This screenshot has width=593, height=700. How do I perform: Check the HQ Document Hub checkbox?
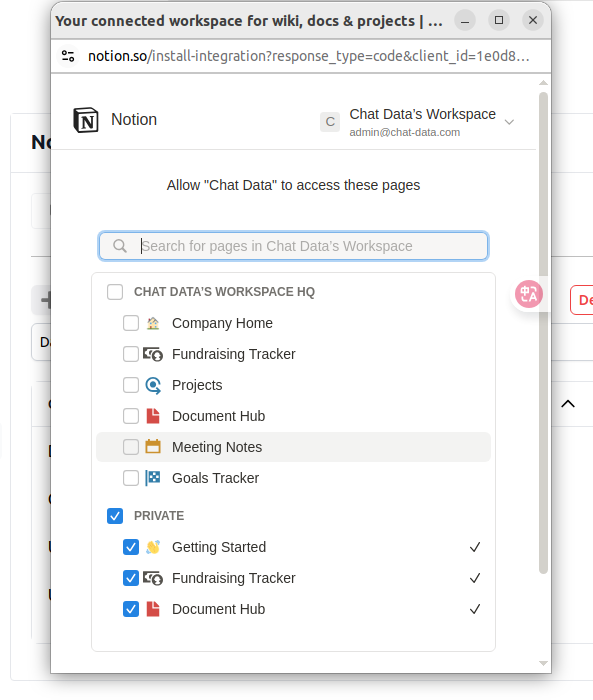(x=131, y=416)
